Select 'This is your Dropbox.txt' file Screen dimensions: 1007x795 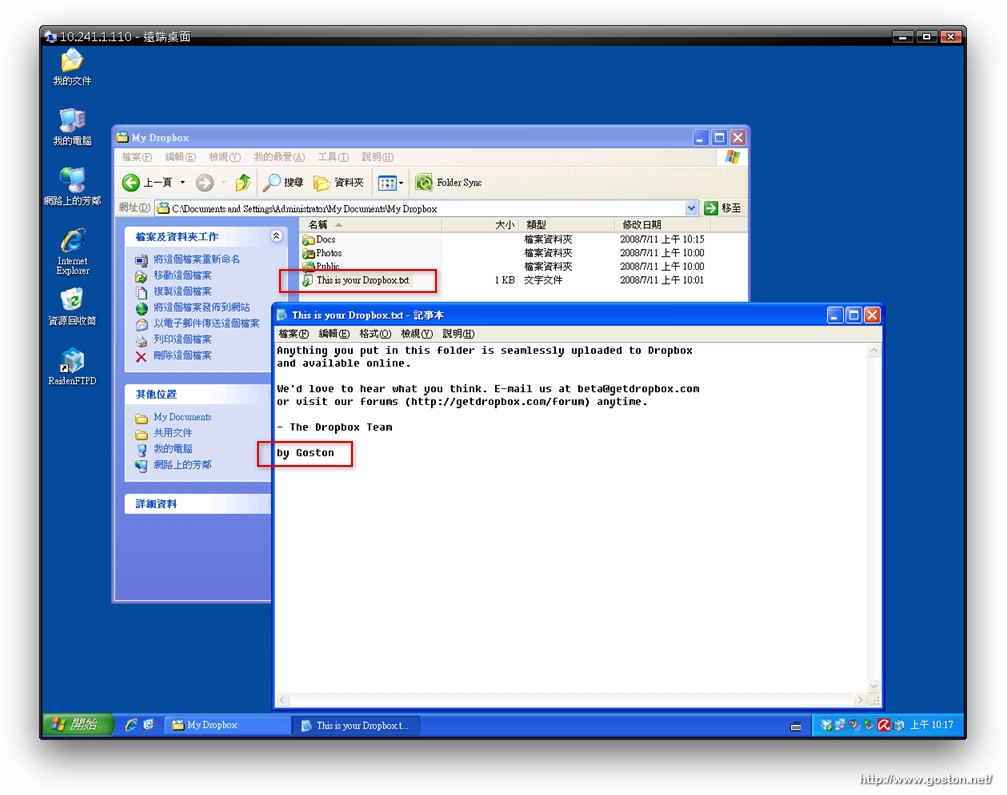[x=356, y=281]
